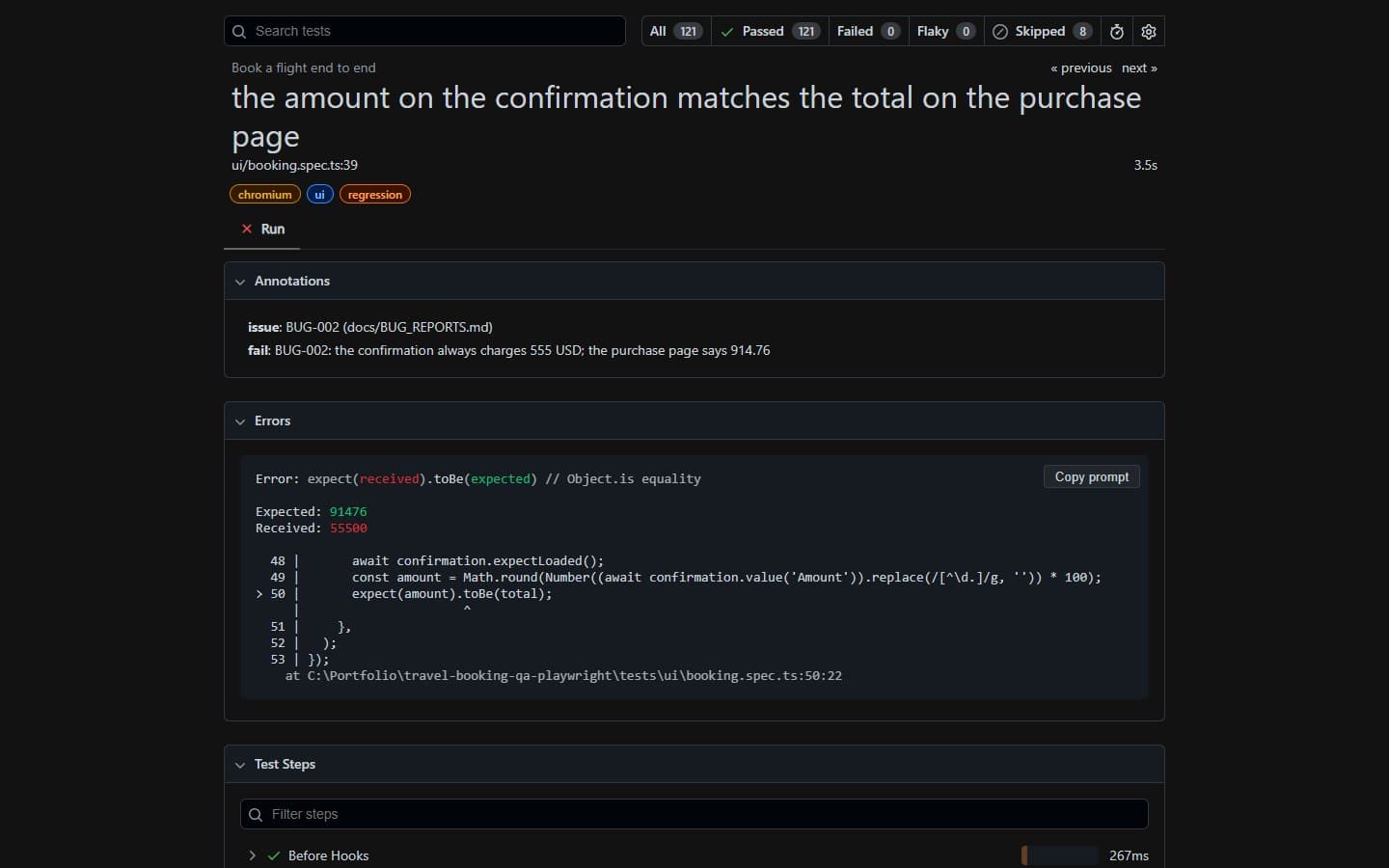The image size is (1389, 868).
Task: Click the BUG-002 issue annotation line
Action: (x=370, y=328)
